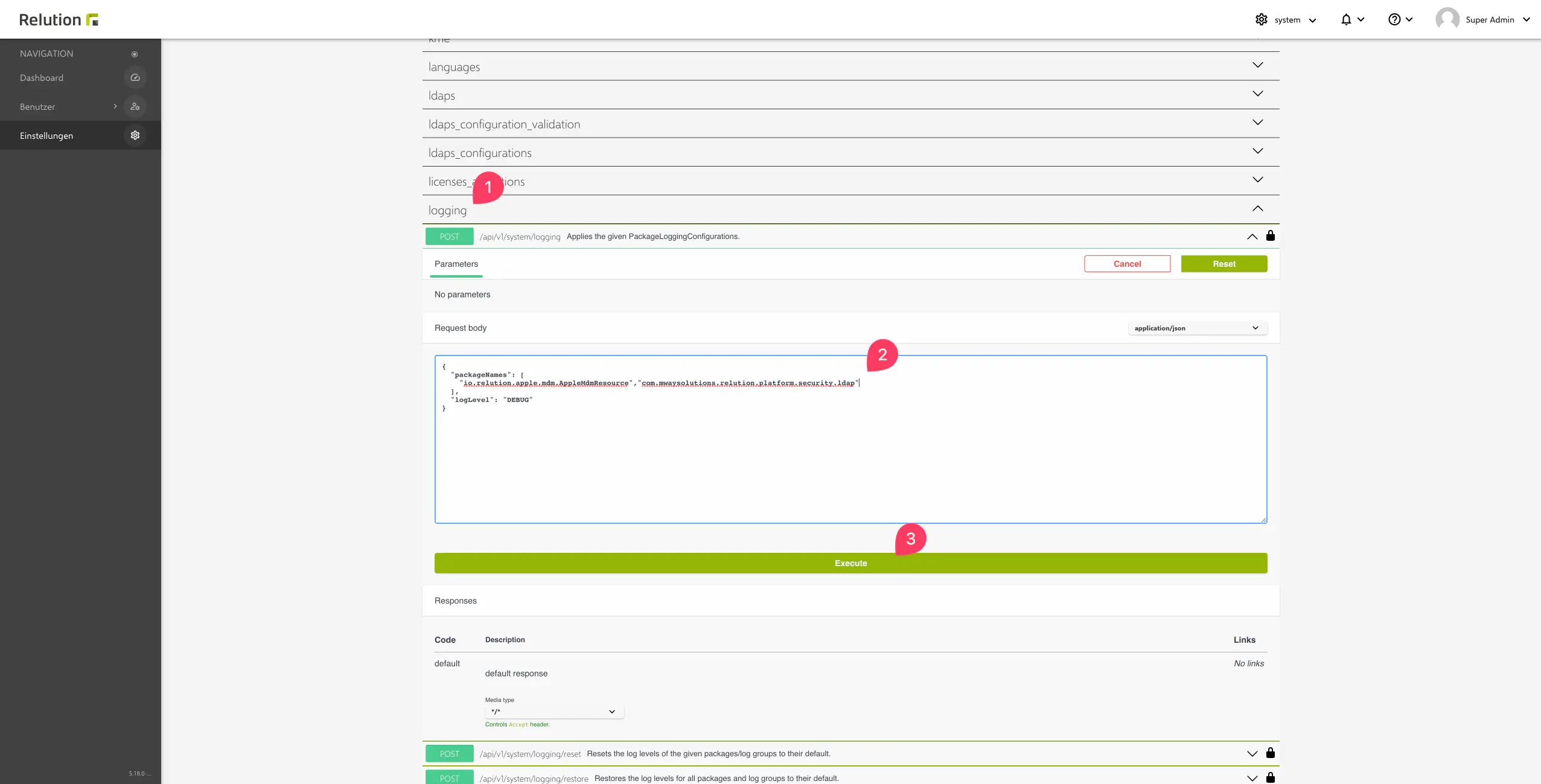This screenshot has height=784, width=1541.
Task: Click inside the request body JSON textarea
Action: [x=850, y=459]
